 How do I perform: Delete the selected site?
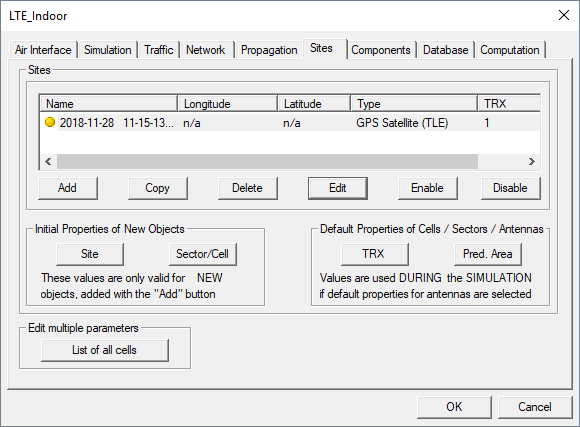point(247,188)
